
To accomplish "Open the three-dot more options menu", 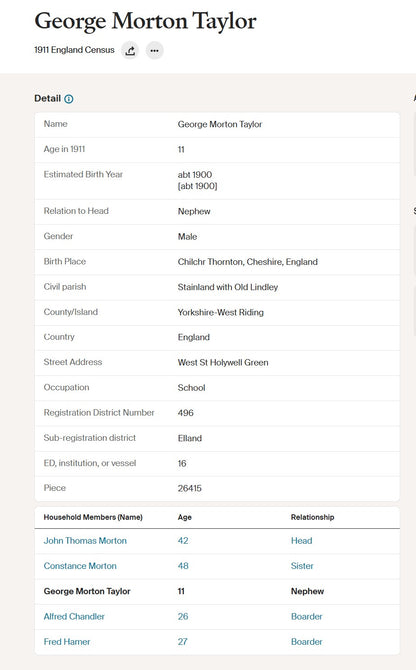I will tap(155, 50).
